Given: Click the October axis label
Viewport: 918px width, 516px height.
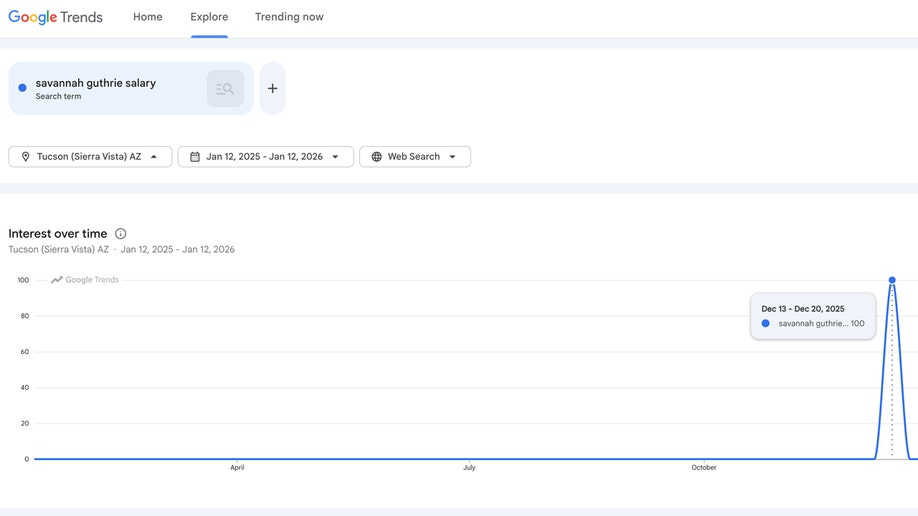Looking at the screenshot, I should click(x=704, y=467).
